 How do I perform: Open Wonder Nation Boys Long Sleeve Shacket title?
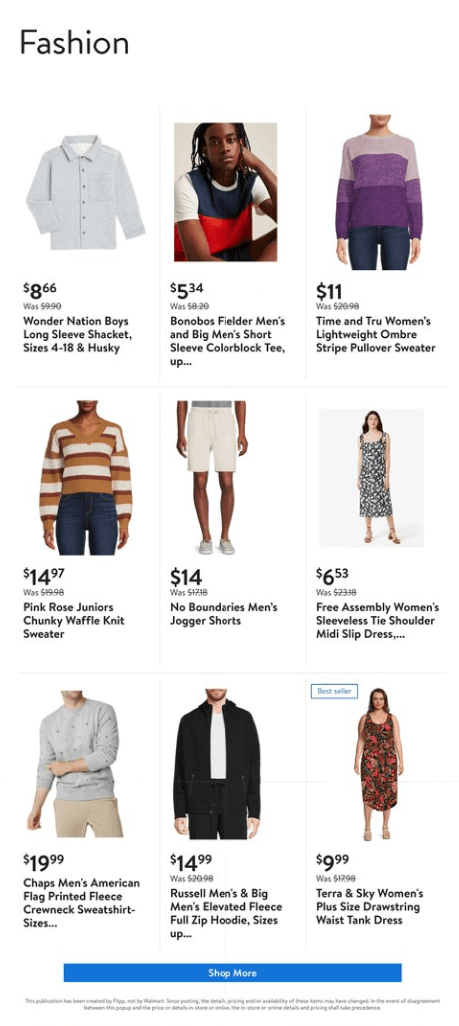(x=78, y=334)
